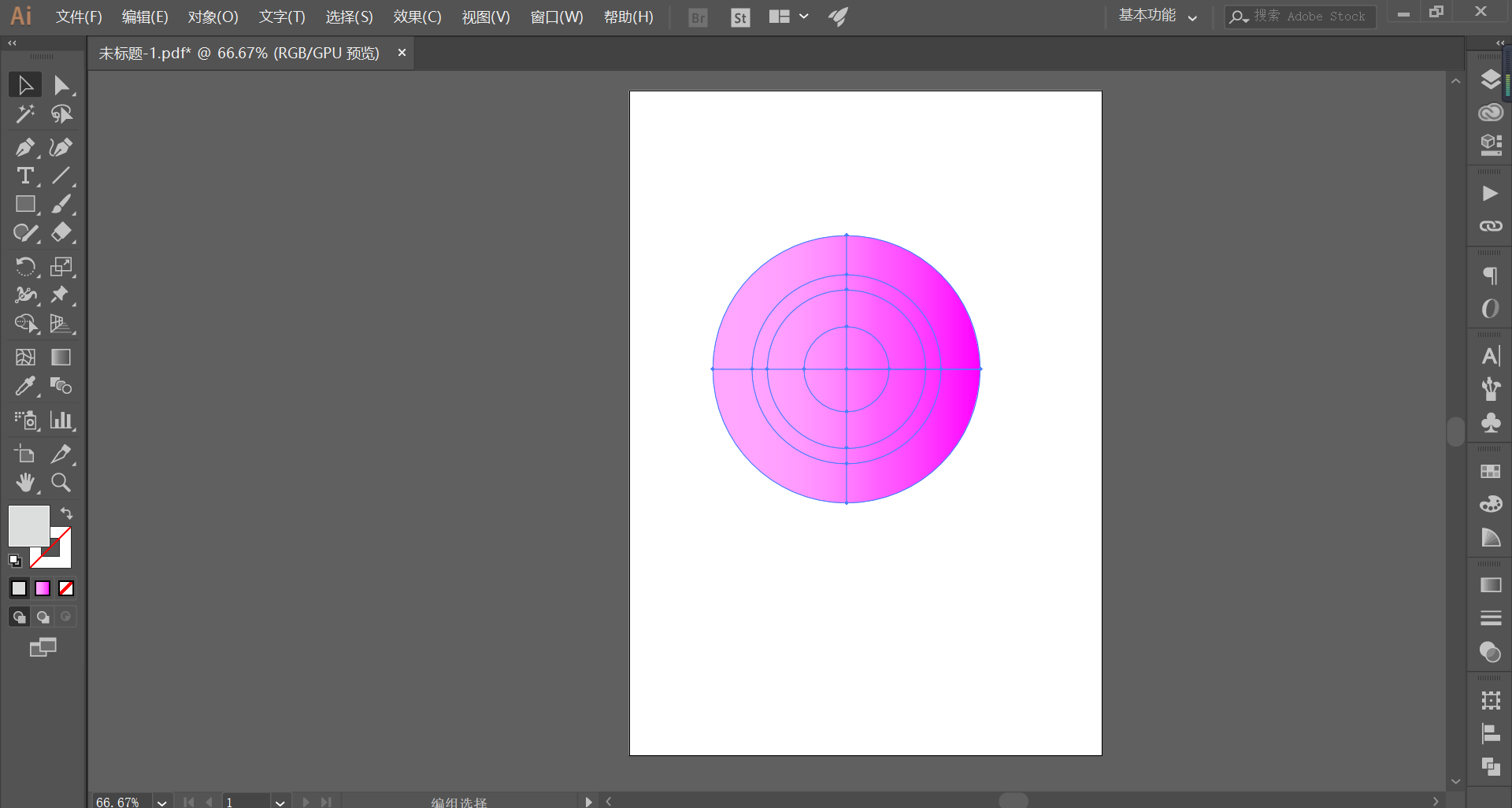The image size is (1512, 808).
Task: Pick the Magic Wand tool
Action: (x=25, y=114)
